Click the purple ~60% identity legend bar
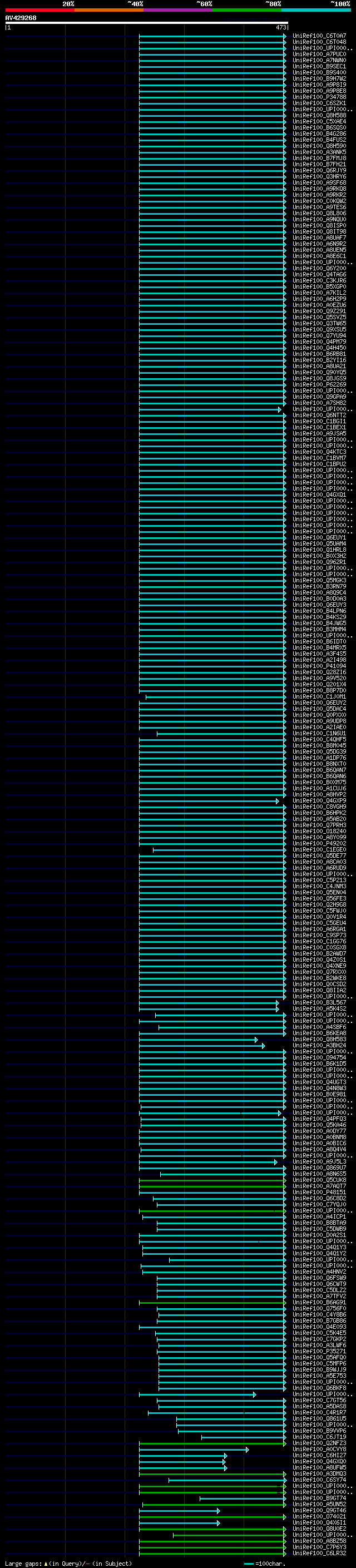The image size is (356, 1568). pos(179,10)
